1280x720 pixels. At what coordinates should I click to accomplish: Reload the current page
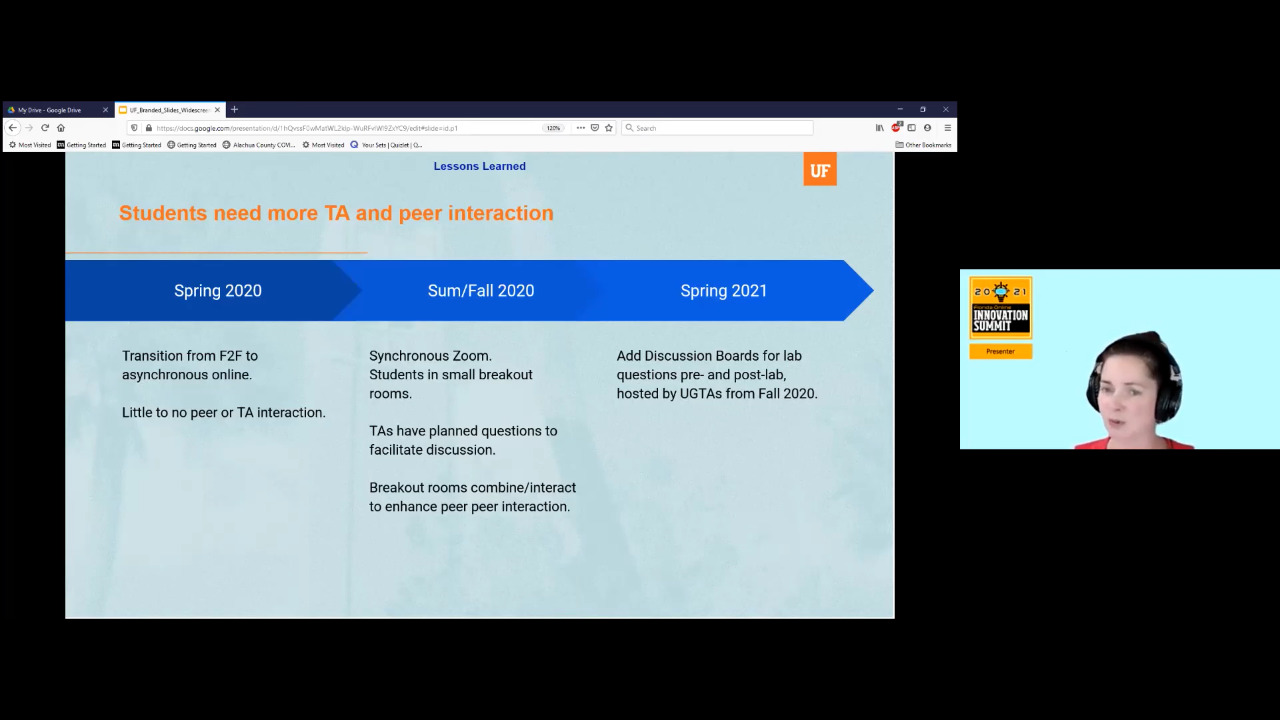click(45, 128)
